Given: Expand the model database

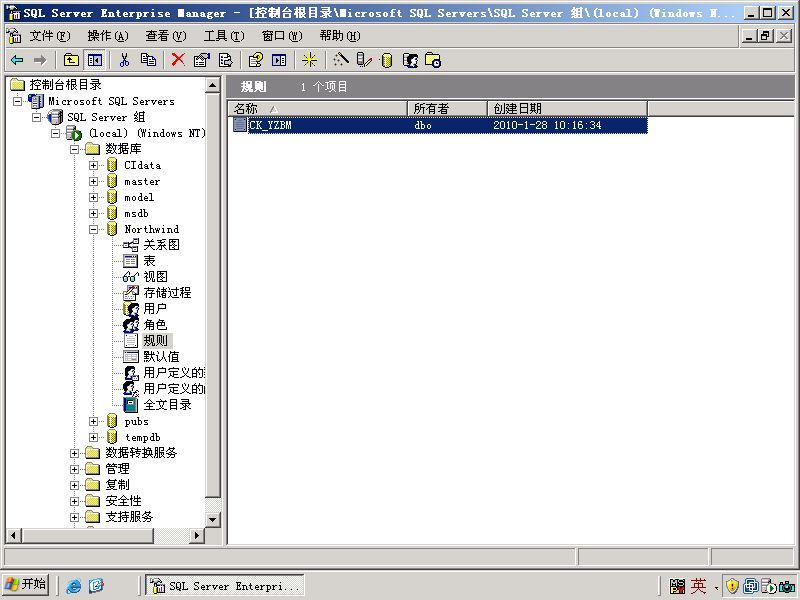Looking at the screenshot, I should point(93,197).
